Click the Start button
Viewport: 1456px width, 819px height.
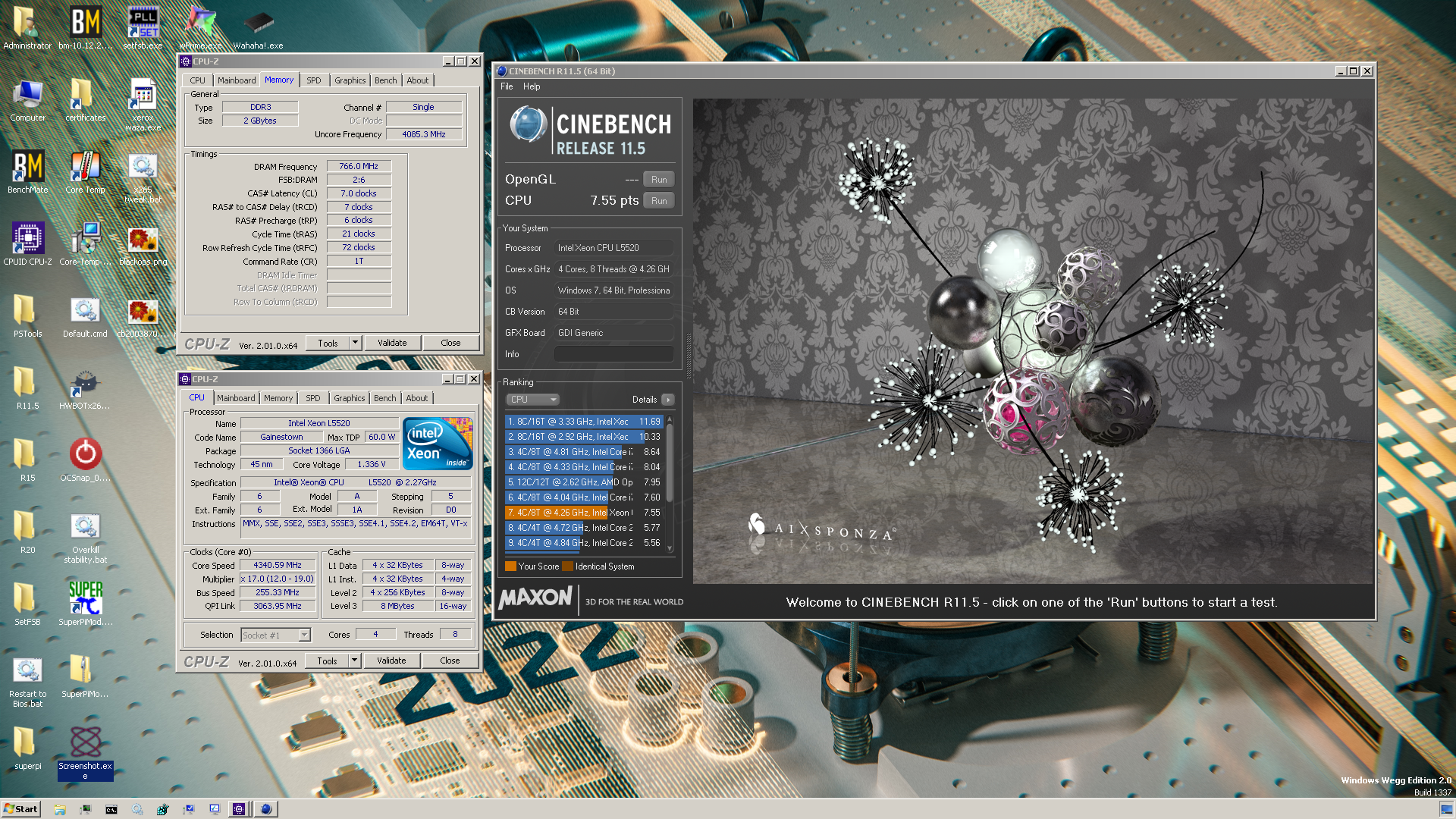pos(20,809)
